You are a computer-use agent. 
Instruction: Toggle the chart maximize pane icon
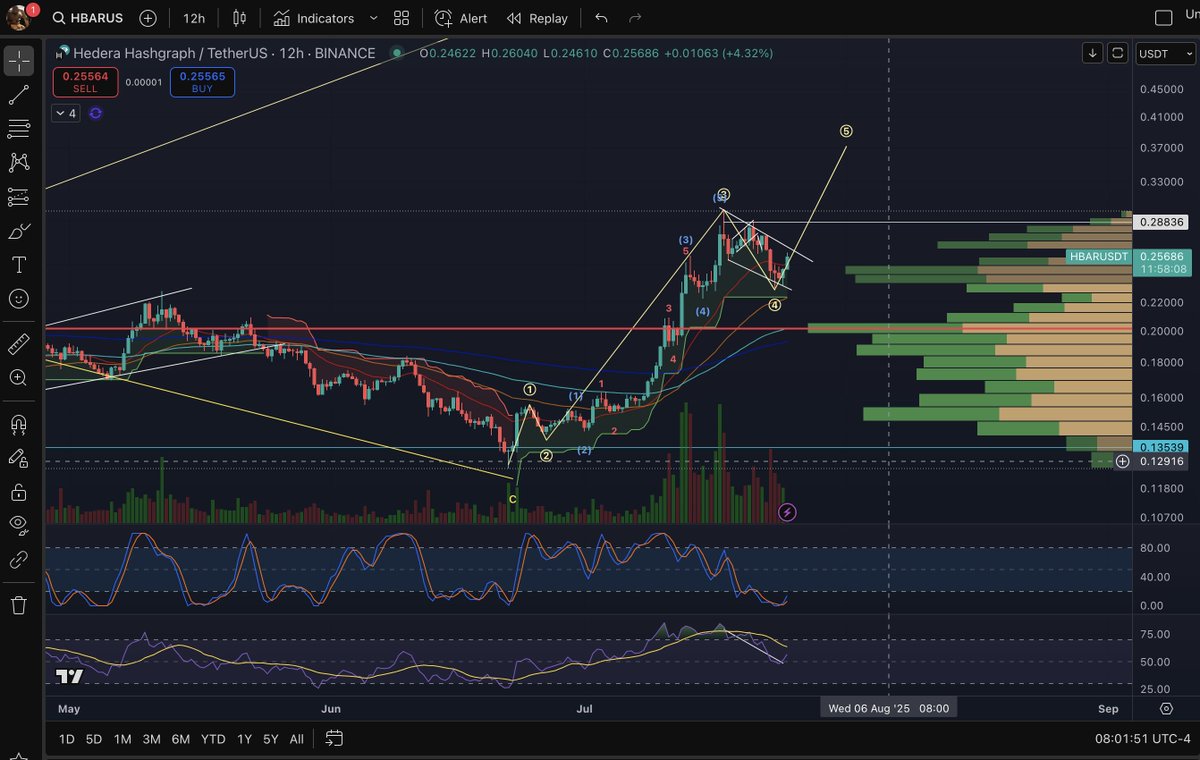click(1118, 53)
